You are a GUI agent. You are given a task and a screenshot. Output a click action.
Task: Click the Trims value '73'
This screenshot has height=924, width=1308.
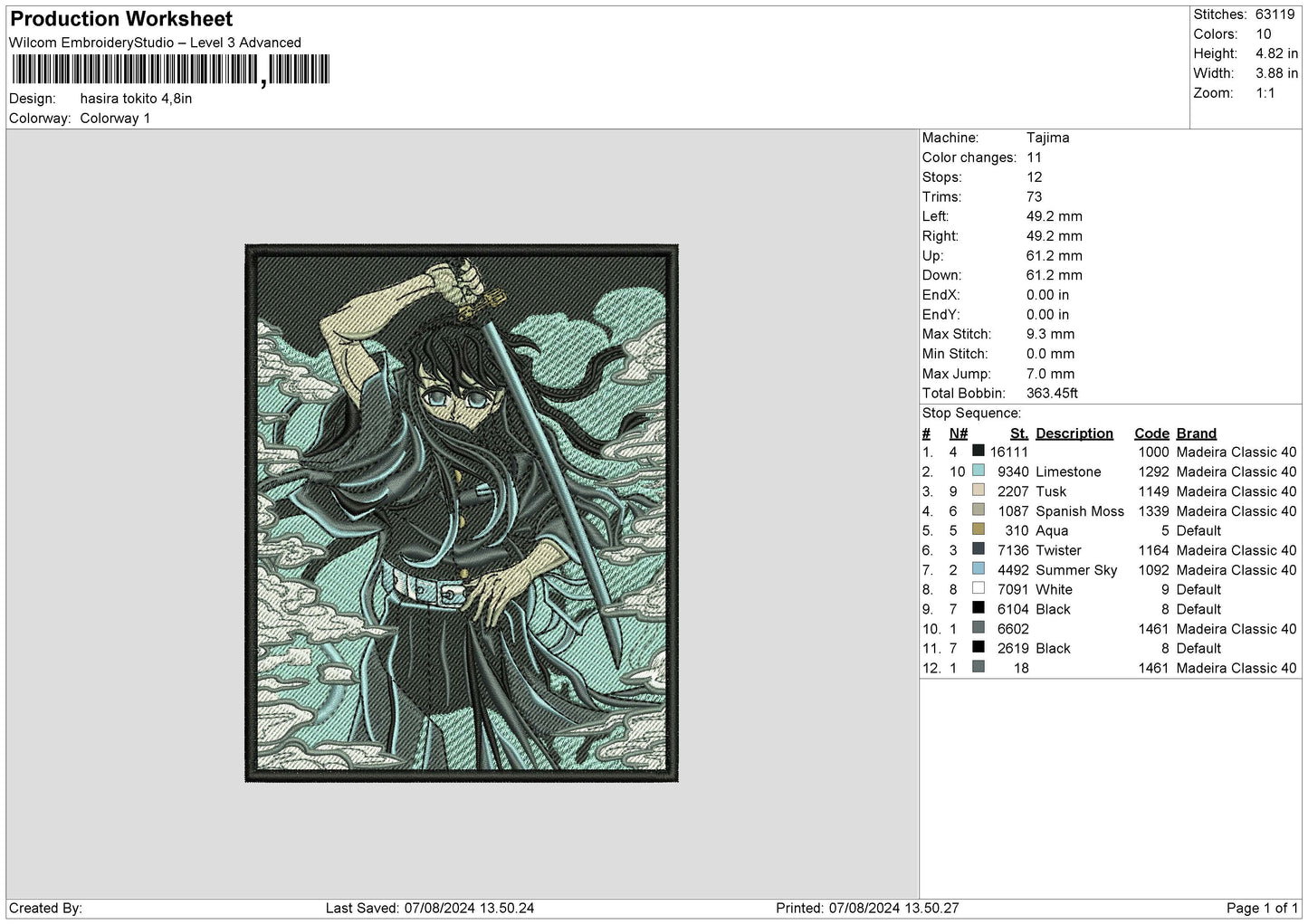coord(1035,197)
